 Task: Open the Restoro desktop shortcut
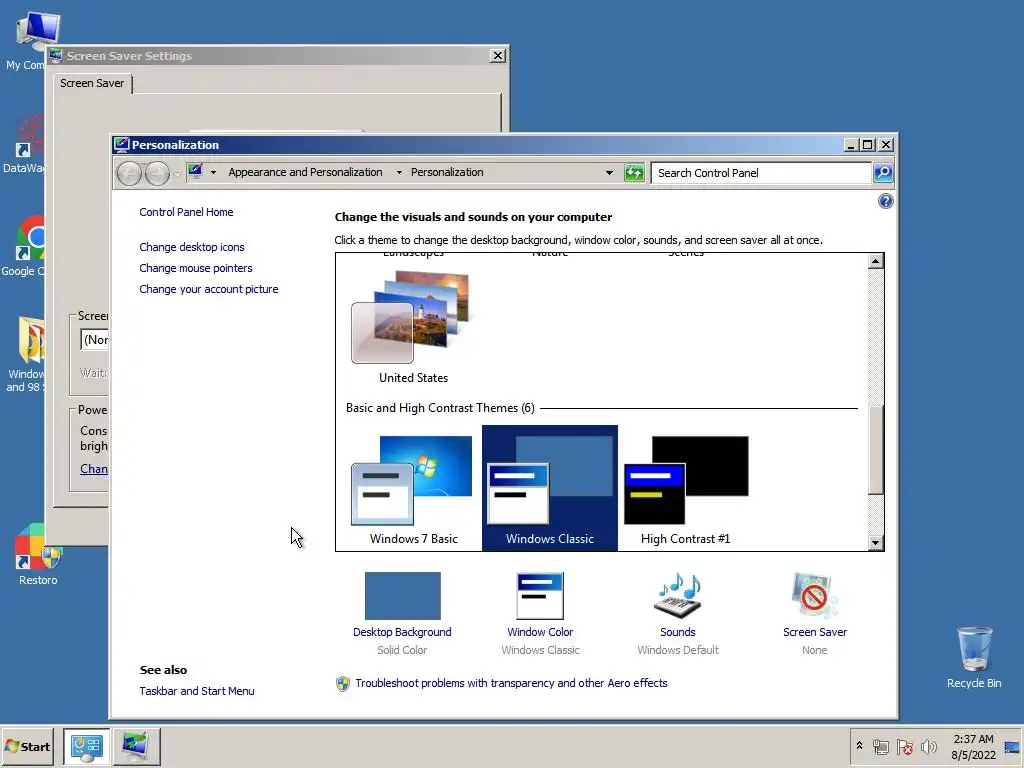[38, 555]
